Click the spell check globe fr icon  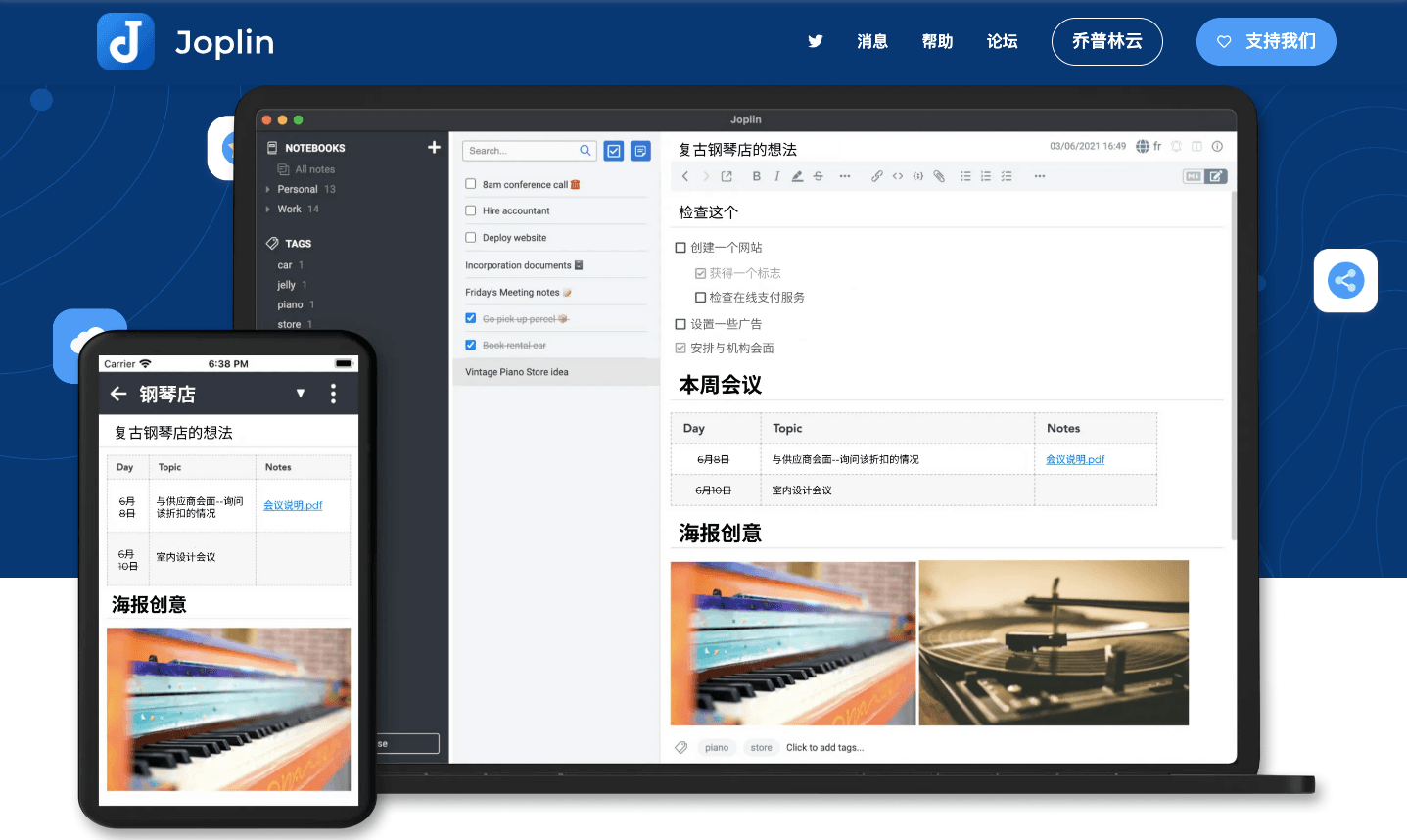[1149, 146]
